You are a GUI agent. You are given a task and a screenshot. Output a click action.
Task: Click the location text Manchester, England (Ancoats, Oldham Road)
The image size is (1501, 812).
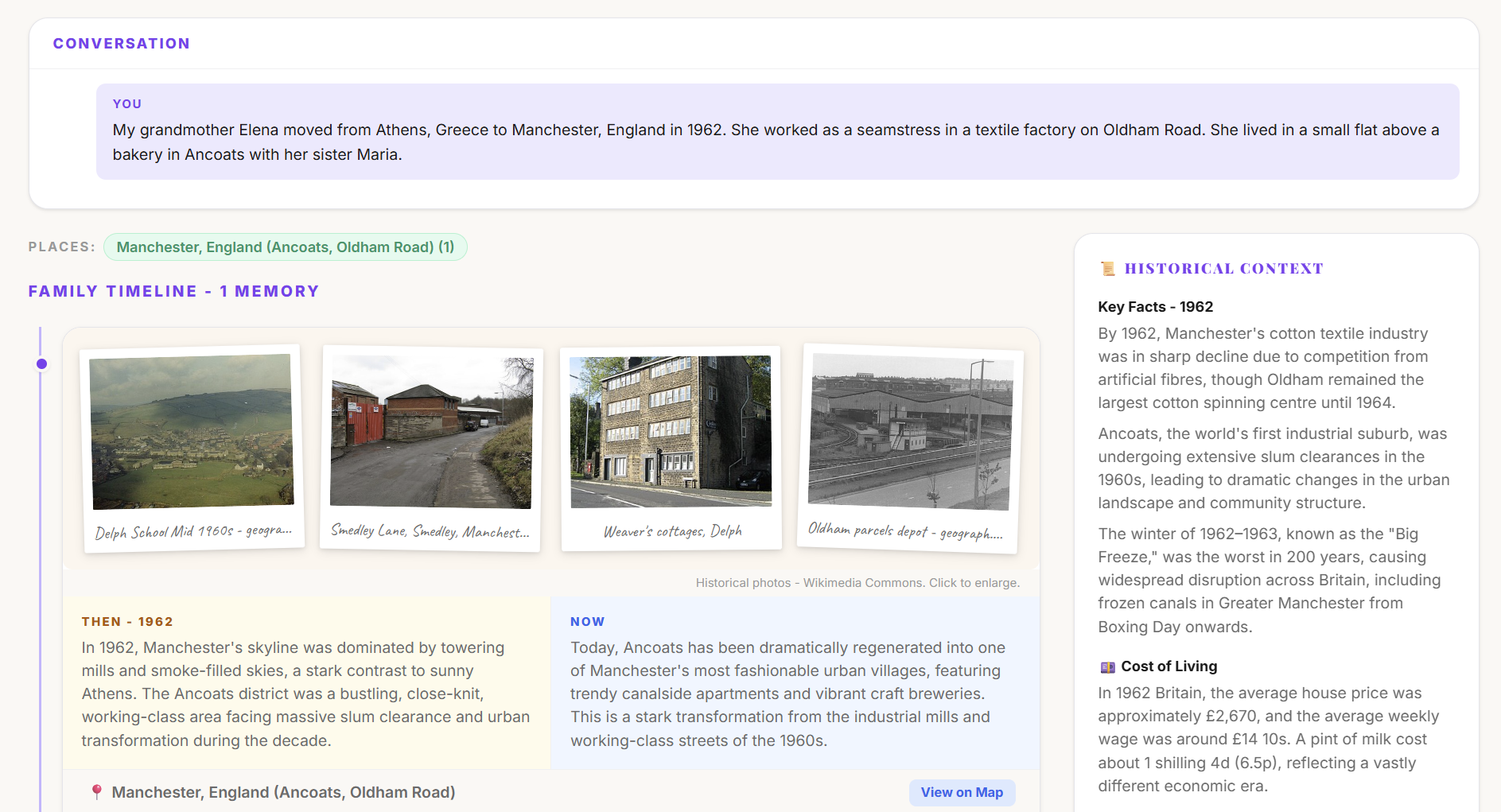(x=283, y=792)
